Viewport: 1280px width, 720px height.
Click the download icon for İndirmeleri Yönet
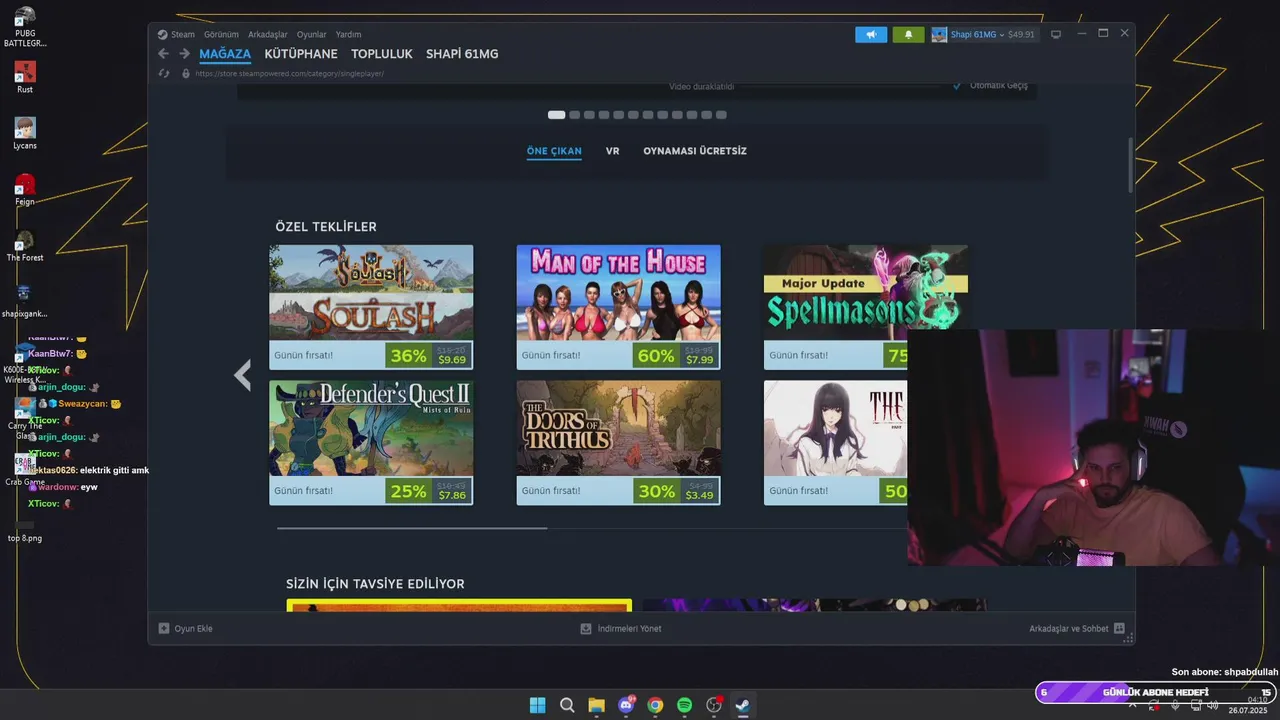[x=586, y=629]
